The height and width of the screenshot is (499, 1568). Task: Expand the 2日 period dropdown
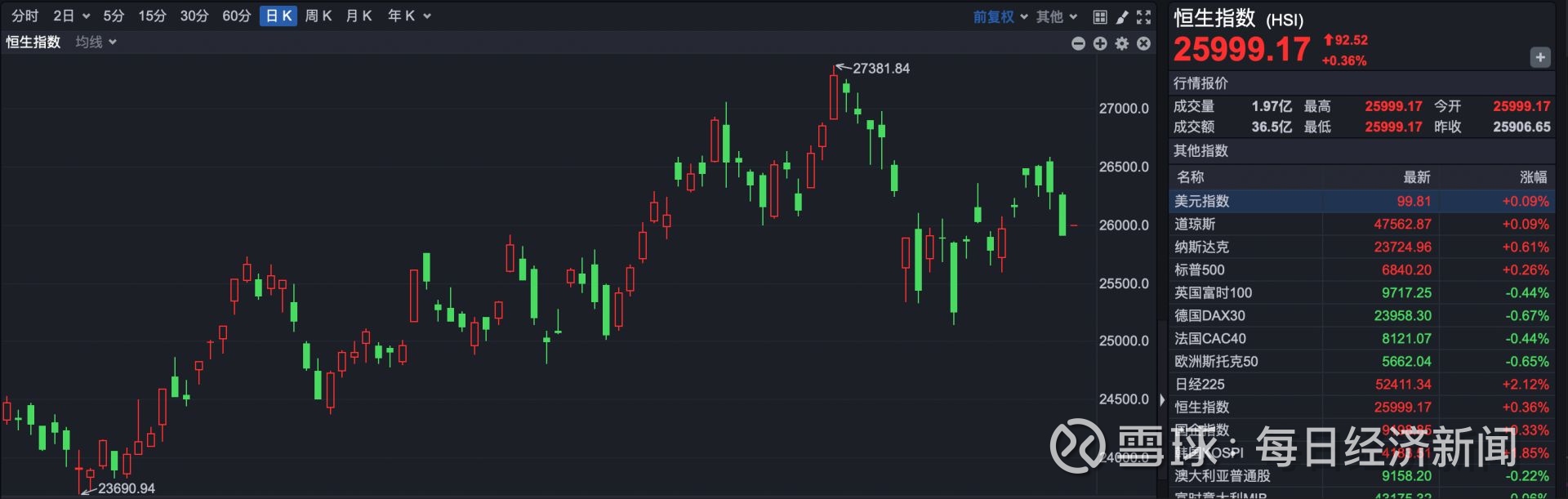(x=71, y=16)
